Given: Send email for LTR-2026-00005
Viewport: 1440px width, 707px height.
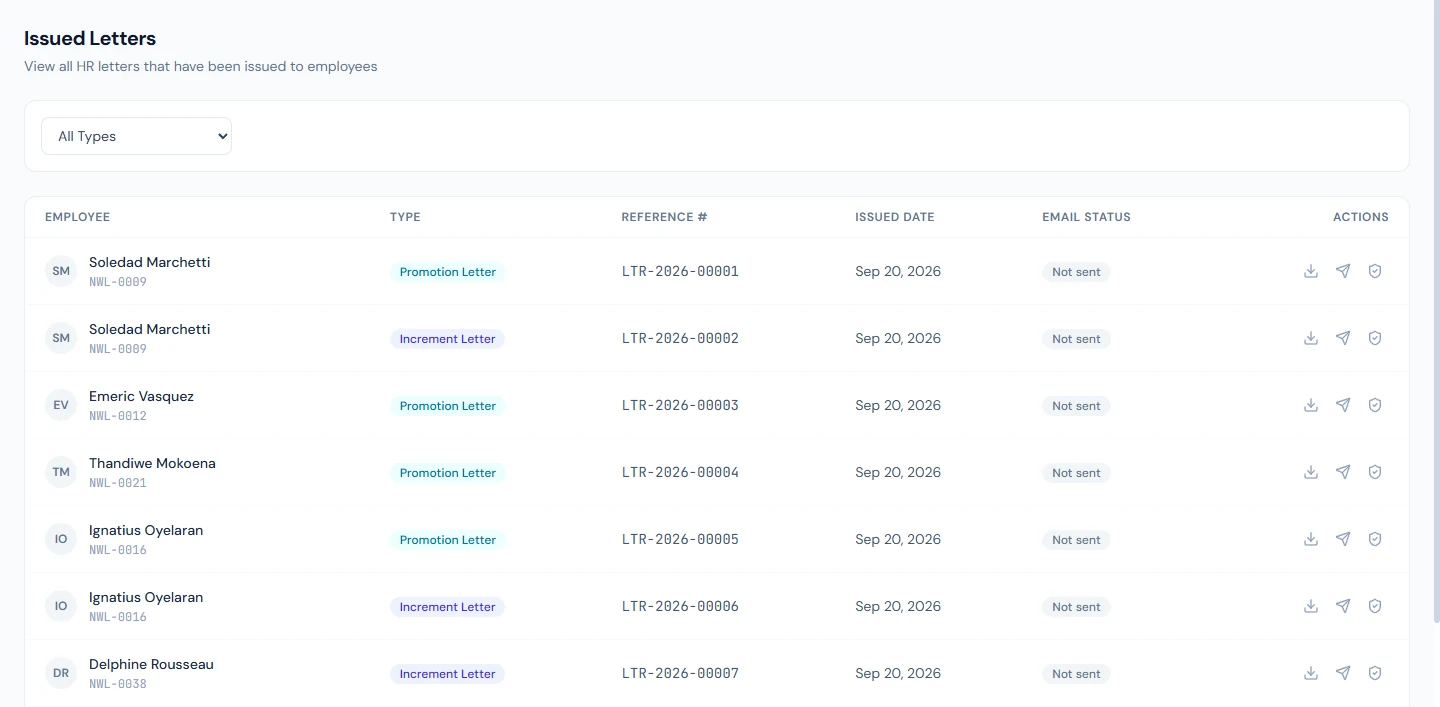Looking at the screenshot, I should tap(1343, 539).
